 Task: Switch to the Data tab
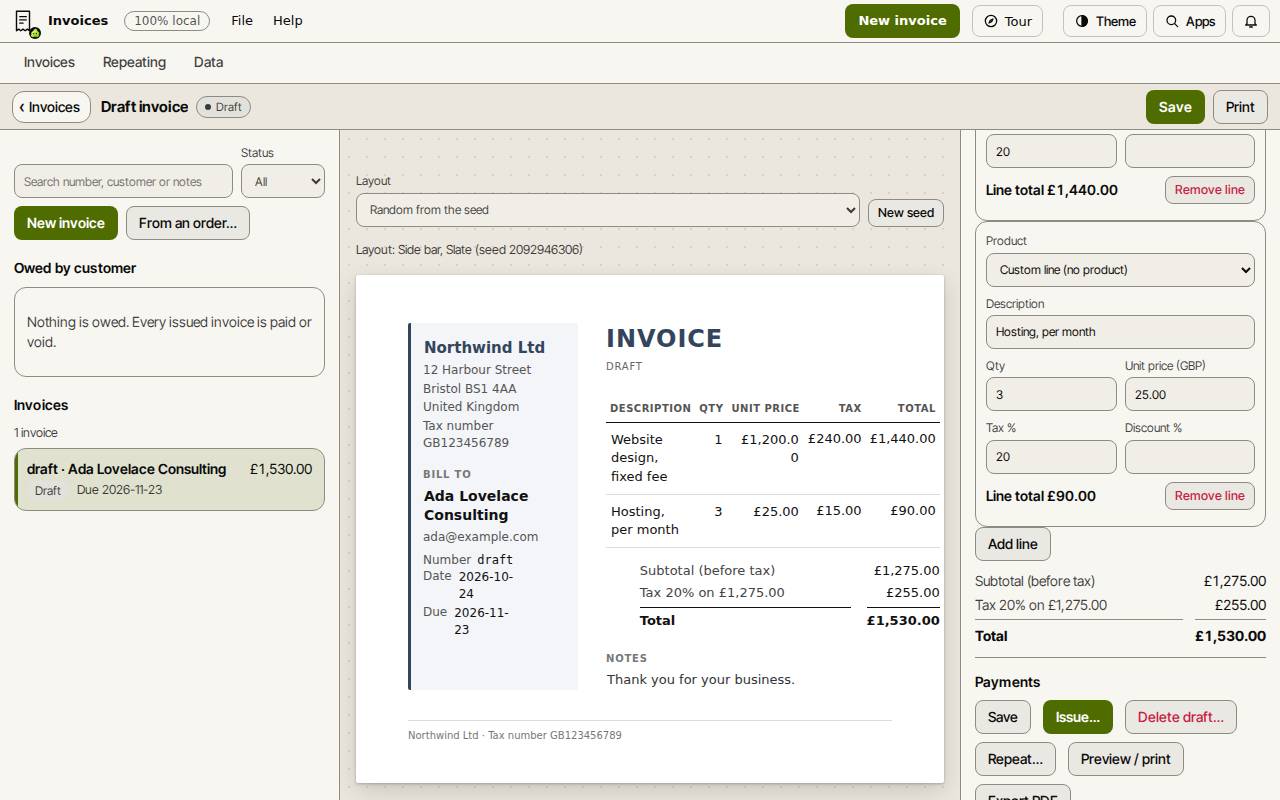coord(208,62)
